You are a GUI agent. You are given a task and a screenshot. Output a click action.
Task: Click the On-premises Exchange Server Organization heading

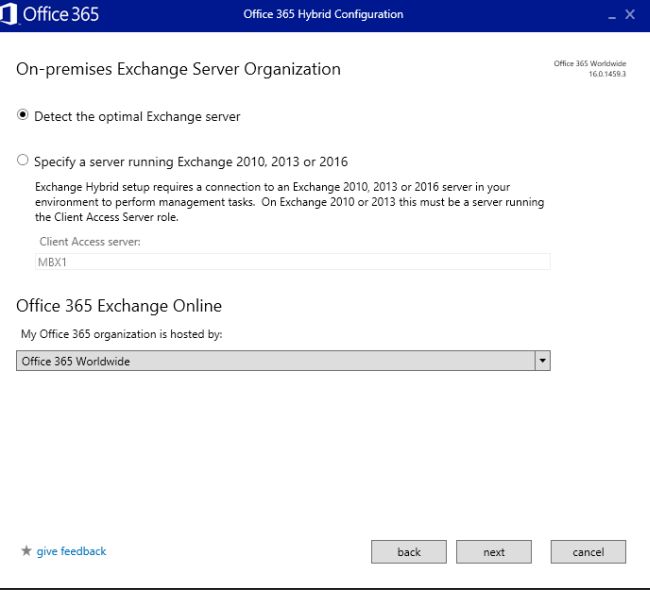178,69
